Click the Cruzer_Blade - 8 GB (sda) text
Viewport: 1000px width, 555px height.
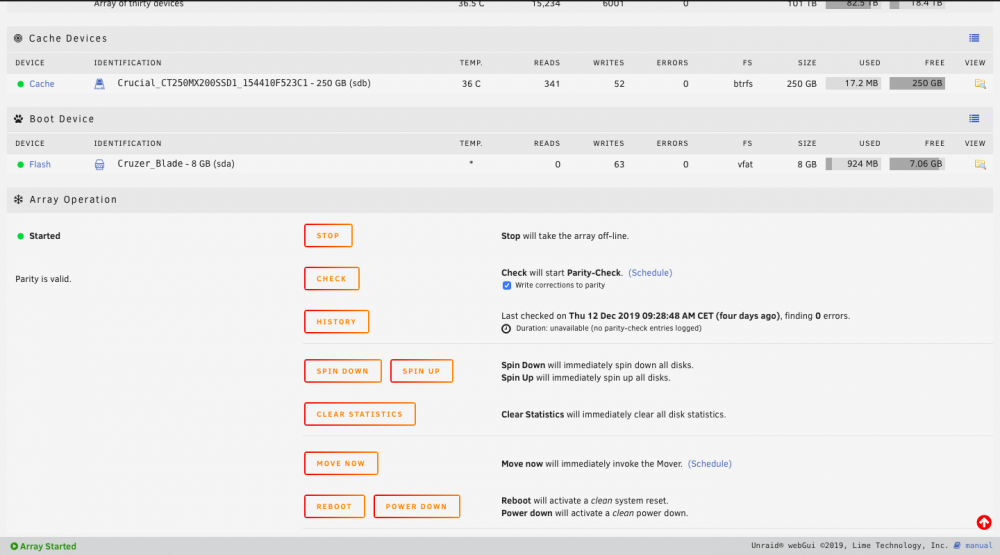coord(176,164)
